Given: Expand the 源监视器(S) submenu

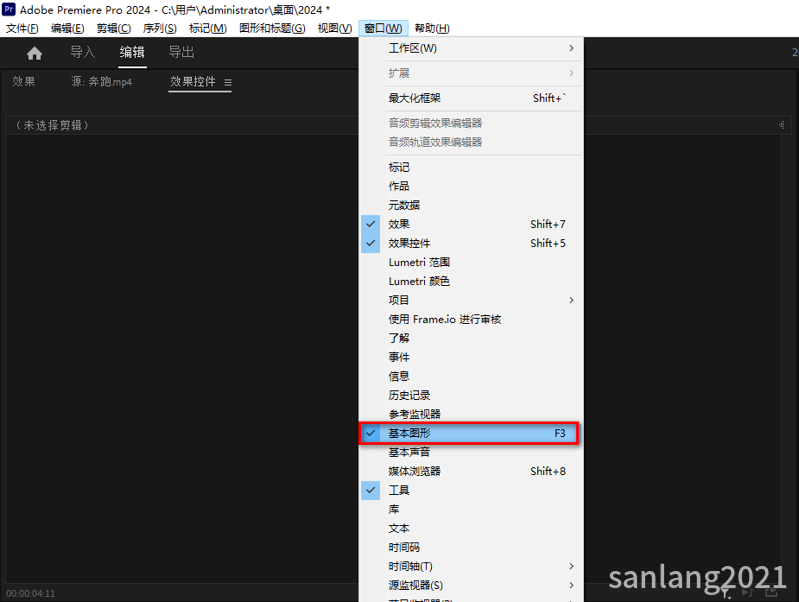Looking at the screenshot, I should (x=471, y=585).
